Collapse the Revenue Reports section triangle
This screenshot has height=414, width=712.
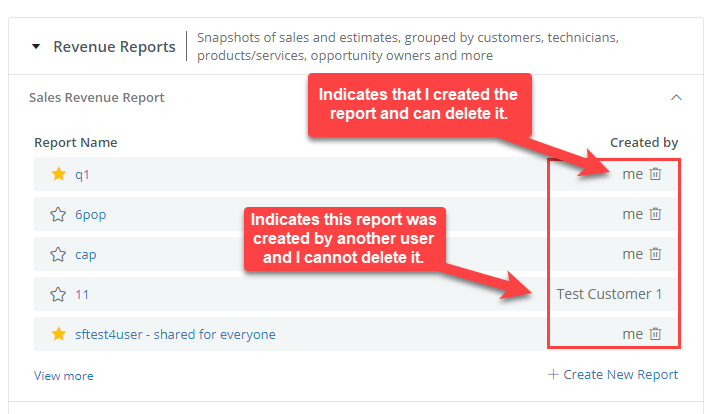click(36, 46)
